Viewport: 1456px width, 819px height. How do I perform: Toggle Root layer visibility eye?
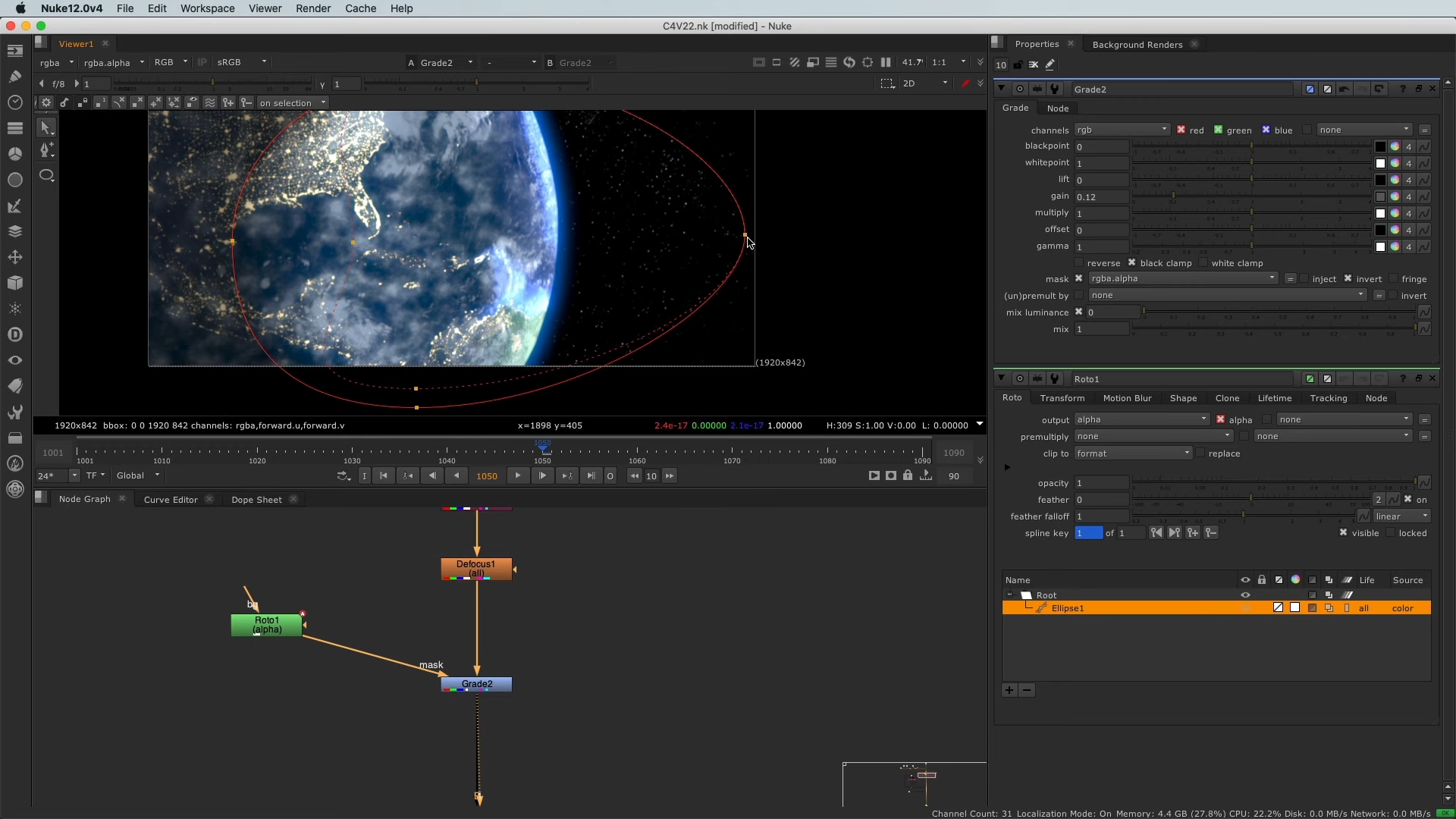coord(1245,595)
